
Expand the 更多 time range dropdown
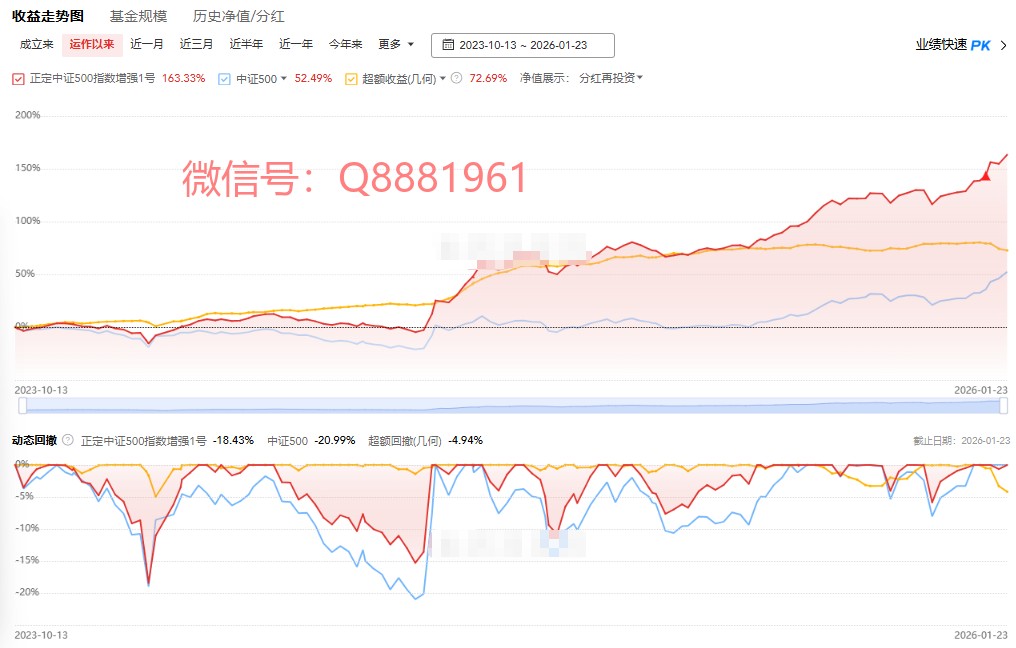pos(396,44)
